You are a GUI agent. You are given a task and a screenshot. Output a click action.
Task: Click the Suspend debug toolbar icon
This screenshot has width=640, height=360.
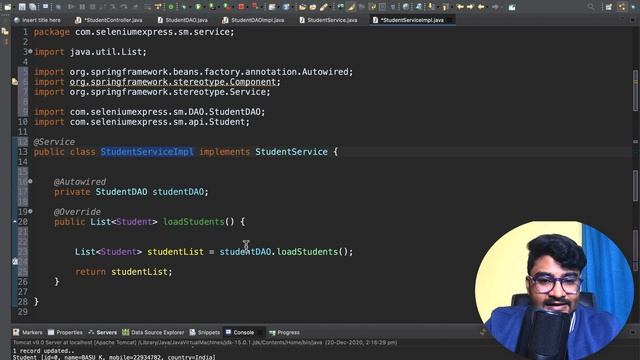tap(82, 7)
